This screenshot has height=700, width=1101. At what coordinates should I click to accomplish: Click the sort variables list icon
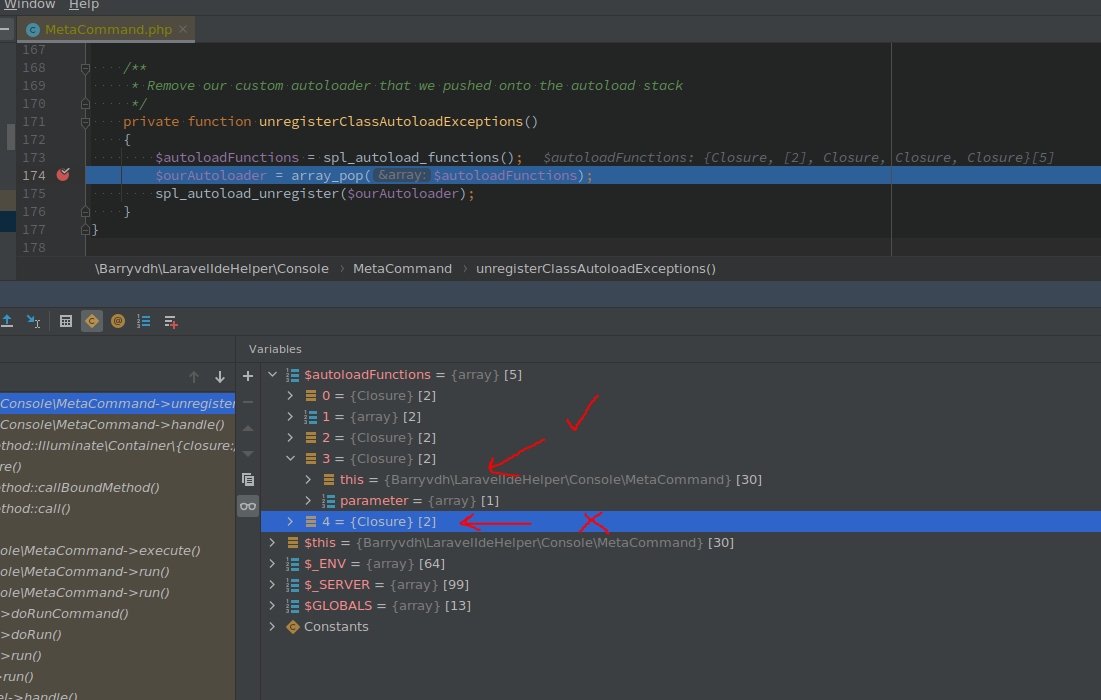(x=144, y=321)
